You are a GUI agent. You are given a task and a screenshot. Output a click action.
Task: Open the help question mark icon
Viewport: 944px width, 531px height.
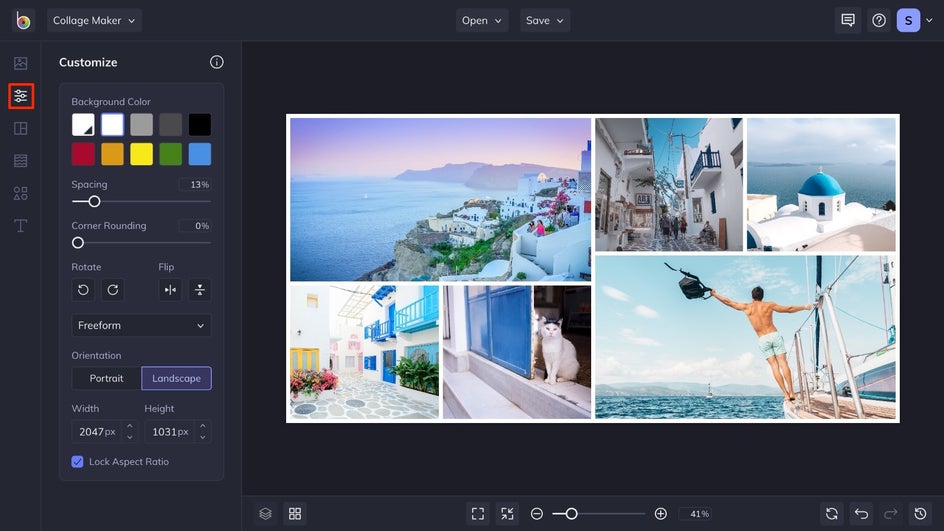pyautogui.click(x=879, y=20)
